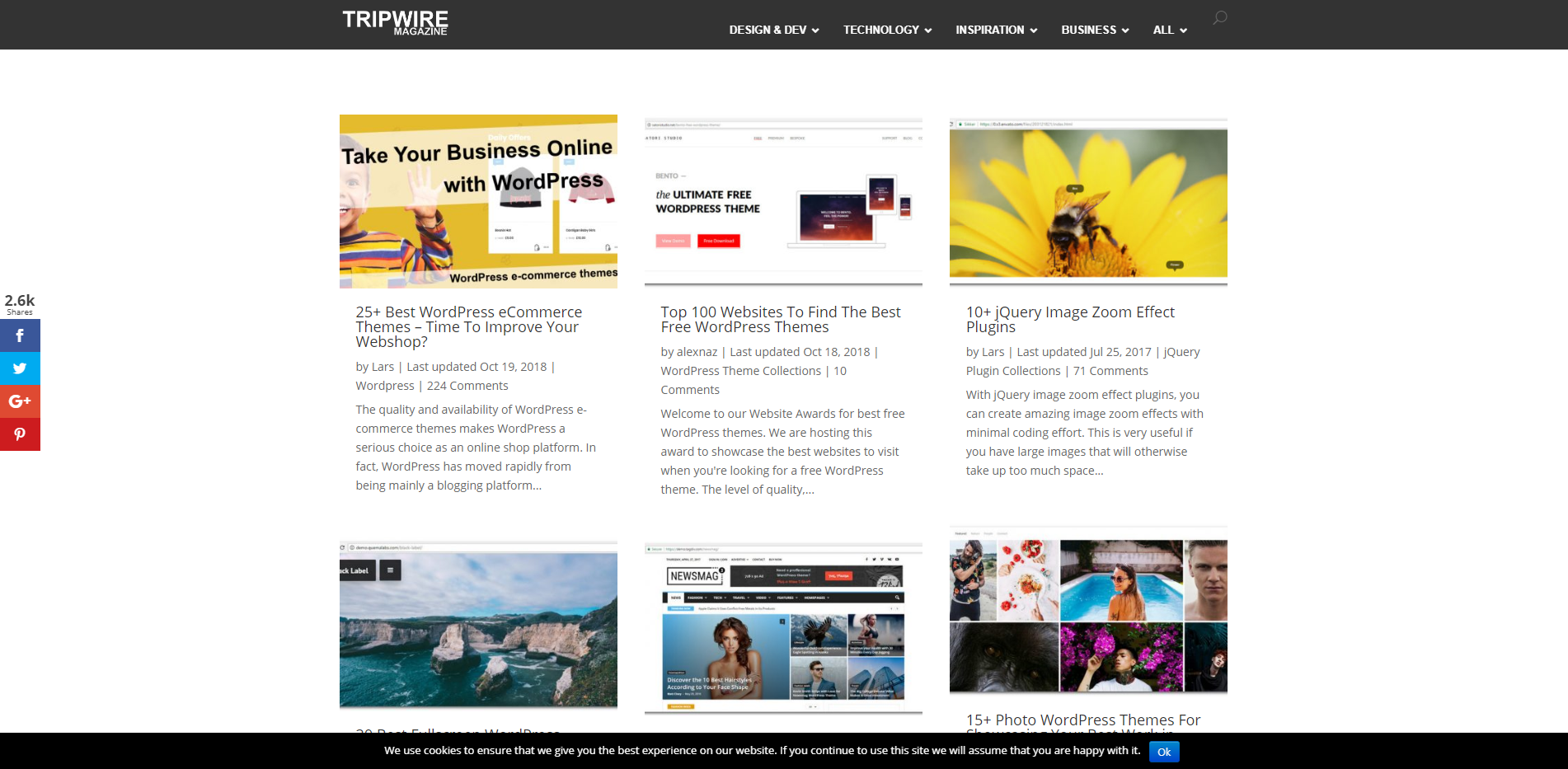The width and height of the screenshot is (1568, 769).
Task: Open the 25+ Best WordPress eCommerce Themes article
Action: (469, 326)
